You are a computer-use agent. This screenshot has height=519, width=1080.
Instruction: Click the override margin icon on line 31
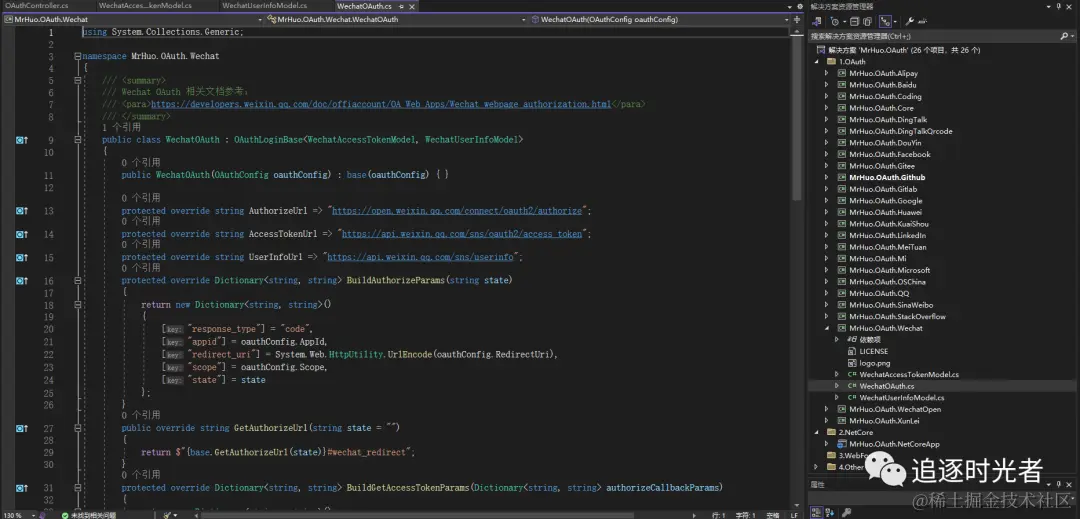(x=22, y=487)
